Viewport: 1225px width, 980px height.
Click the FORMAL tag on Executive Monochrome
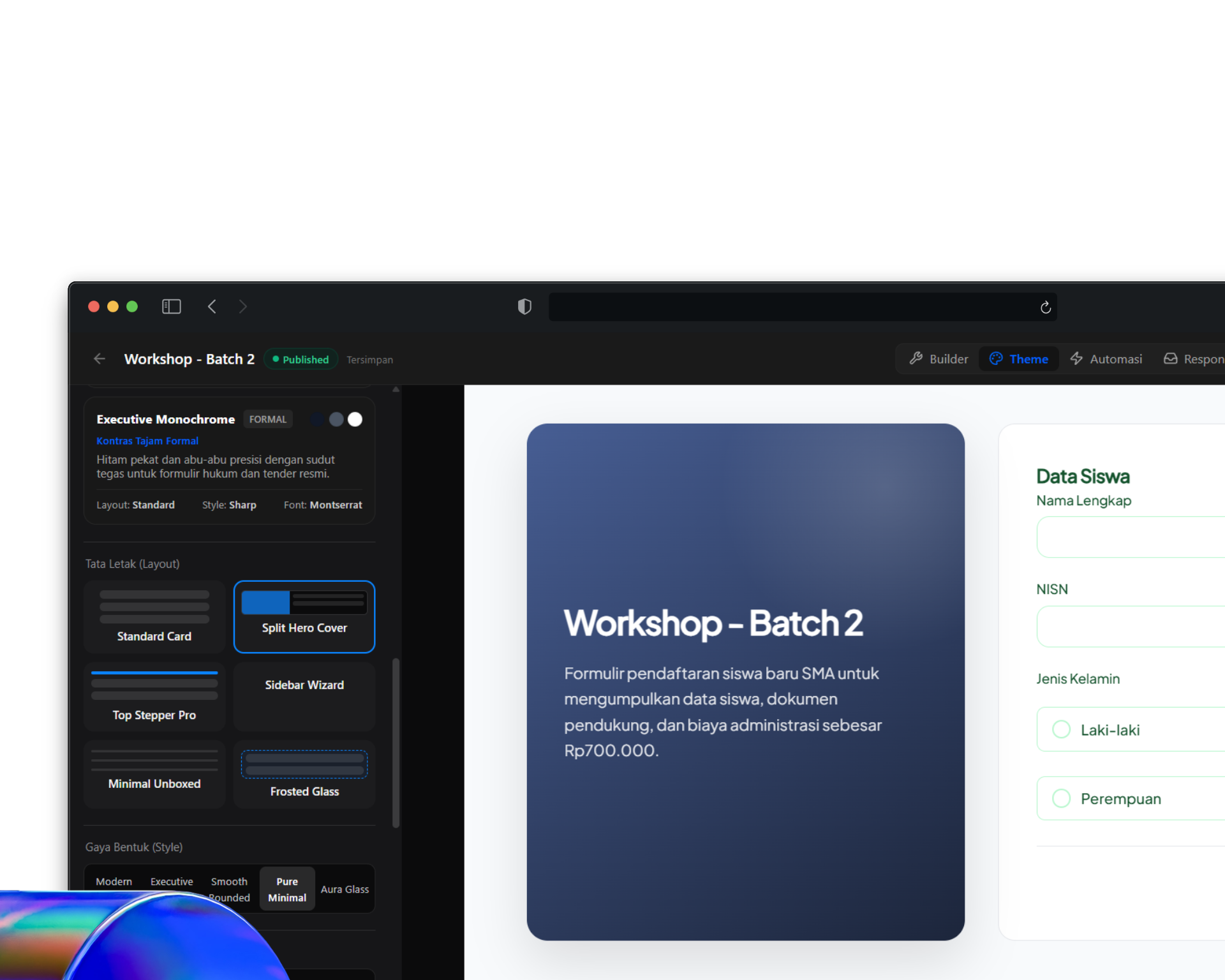pos(268,419)
